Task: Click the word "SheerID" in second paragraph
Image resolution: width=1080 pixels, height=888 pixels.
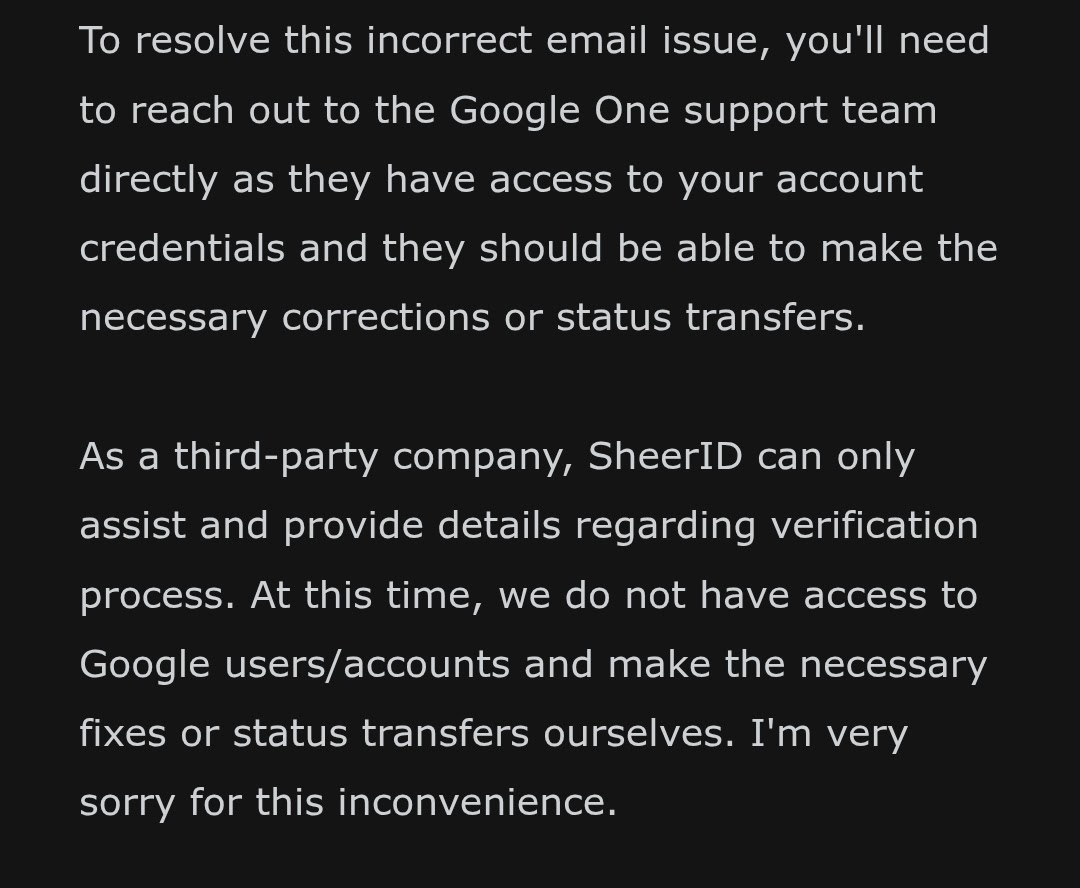Action: click(665, 456)
